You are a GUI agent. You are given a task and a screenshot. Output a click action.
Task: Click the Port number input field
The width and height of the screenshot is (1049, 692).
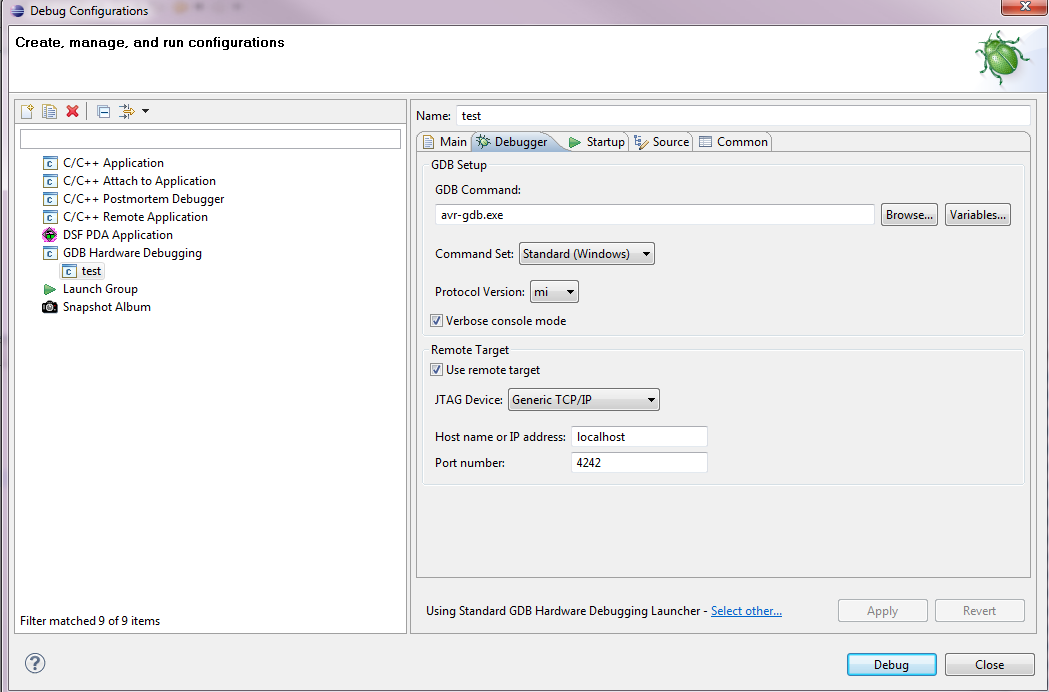tap(639, 462)
